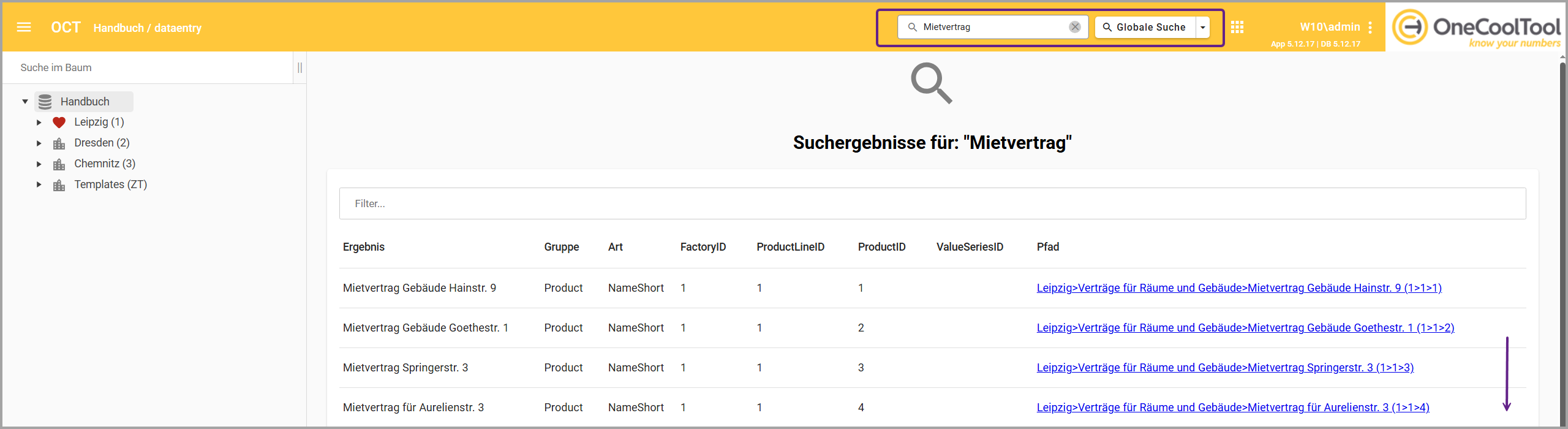Open the user options three-dot menu
The image size is (1568, 429).
pos(1370,28)
